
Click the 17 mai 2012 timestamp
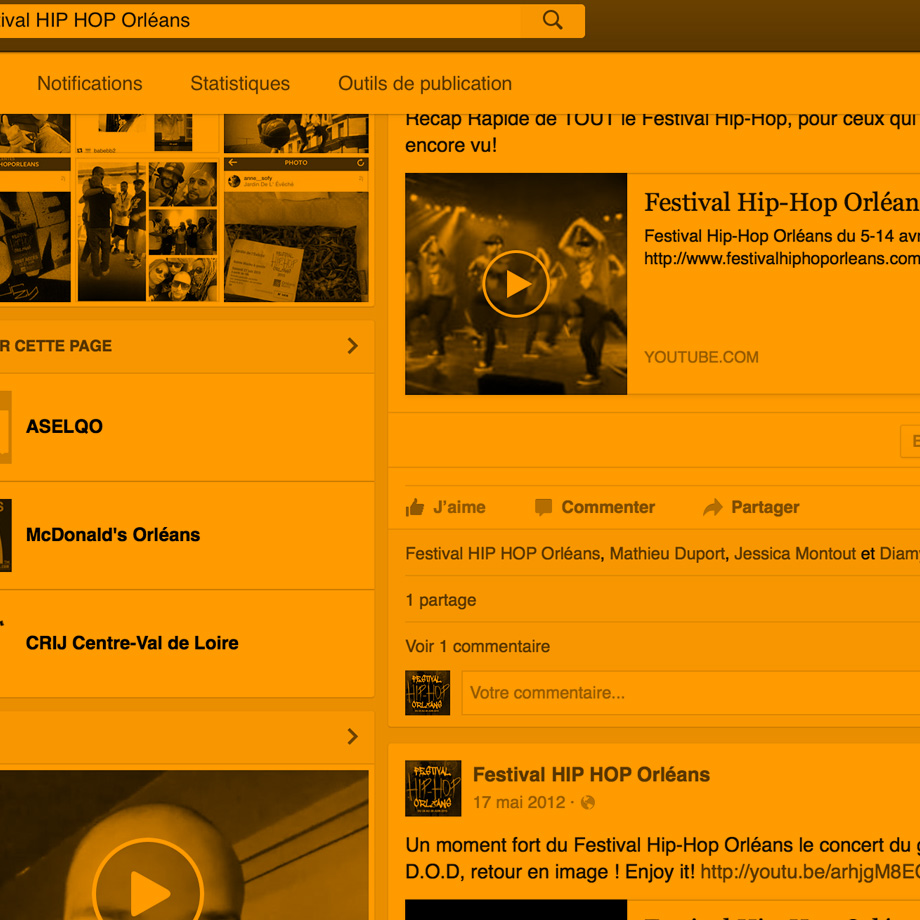coord(519,803)
